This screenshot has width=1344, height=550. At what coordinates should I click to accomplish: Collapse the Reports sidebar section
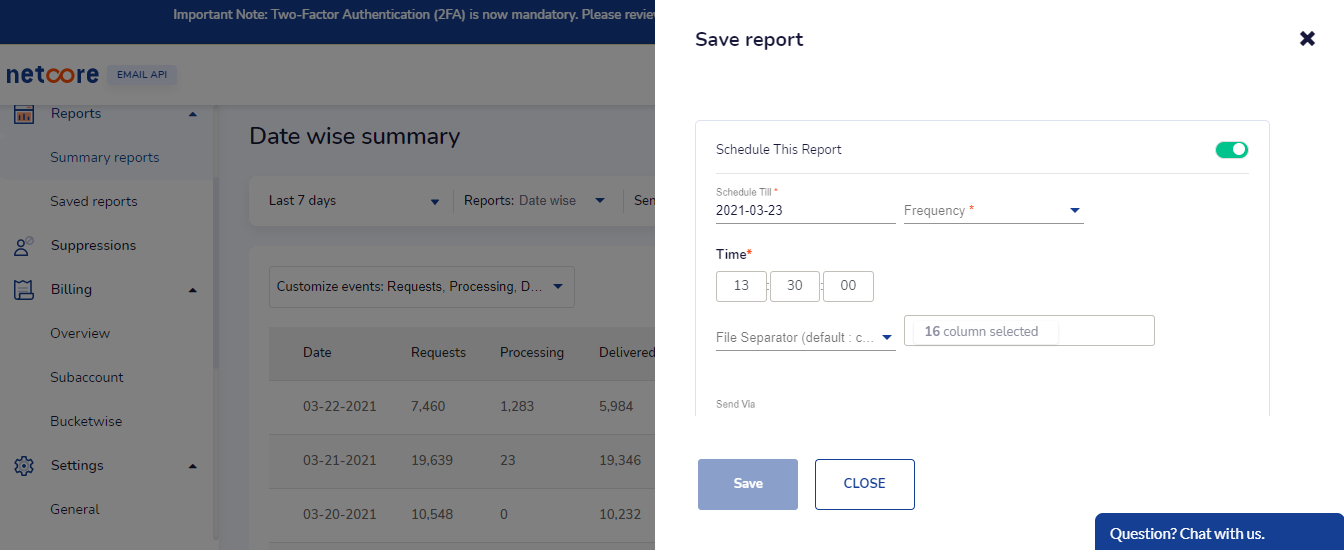(x=193, y=114)
